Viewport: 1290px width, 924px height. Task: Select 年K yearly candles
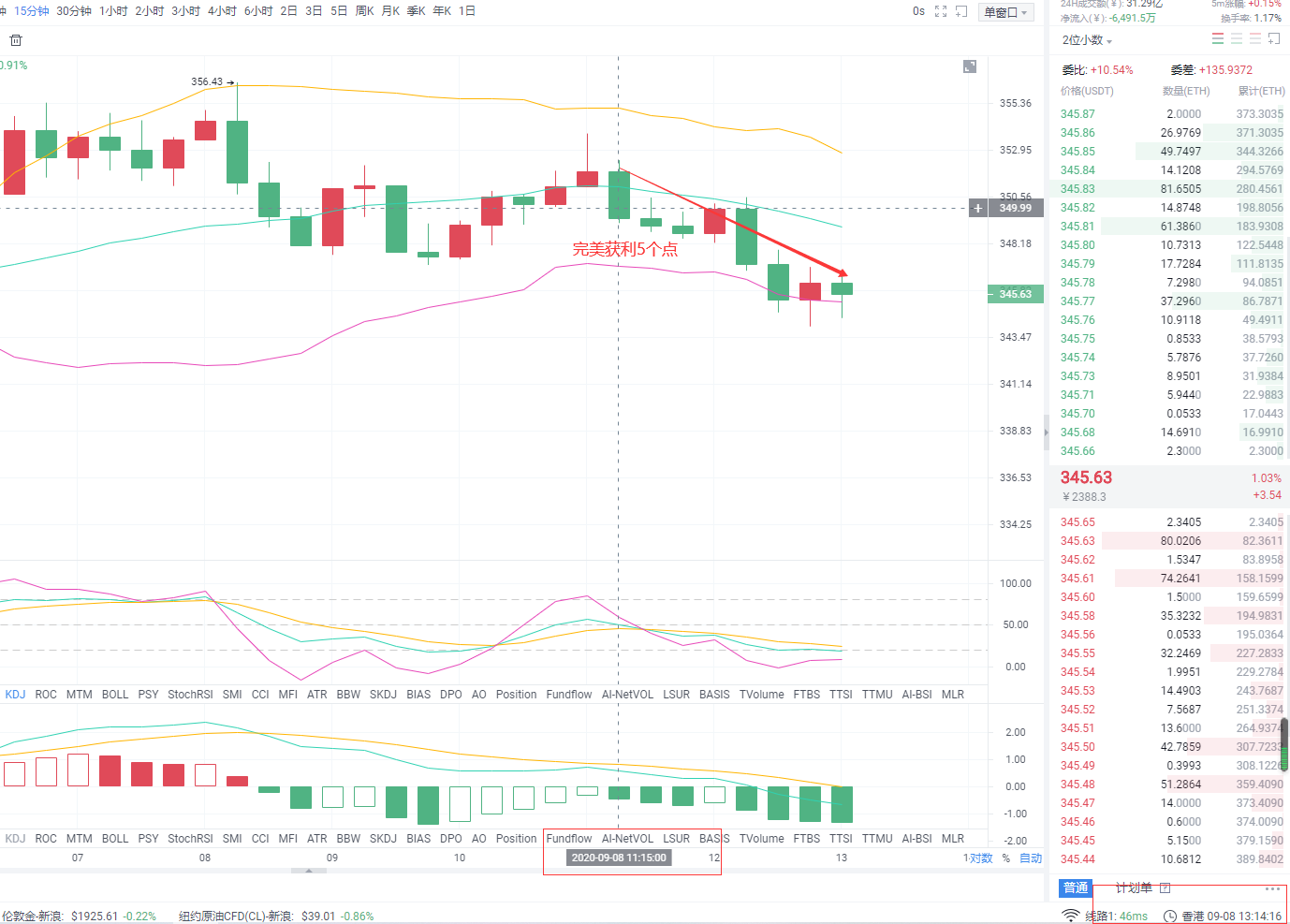(x=442, y=11)
